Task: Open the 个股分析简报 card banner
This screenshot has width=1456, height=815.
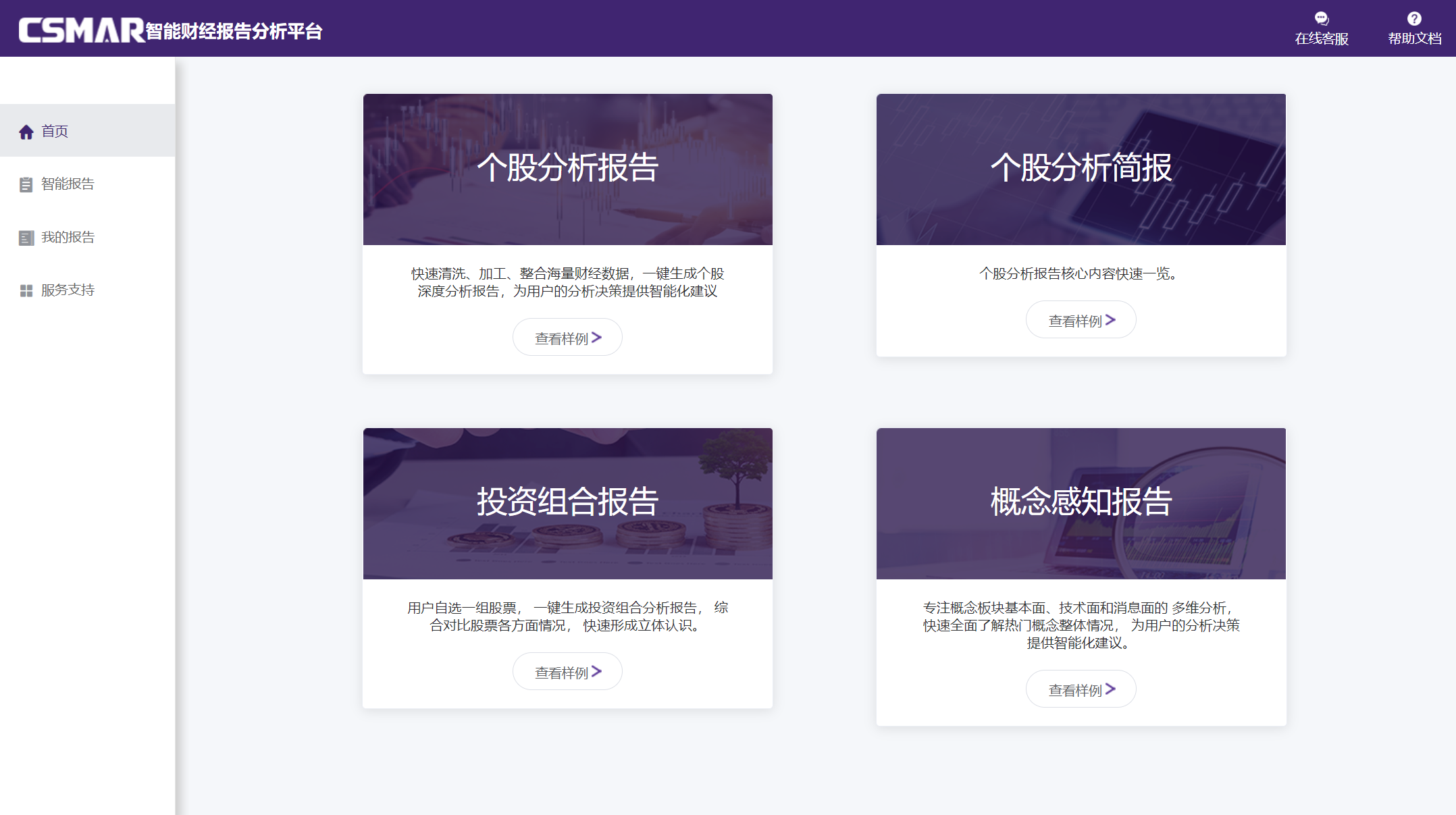Action: [1081, 169]
